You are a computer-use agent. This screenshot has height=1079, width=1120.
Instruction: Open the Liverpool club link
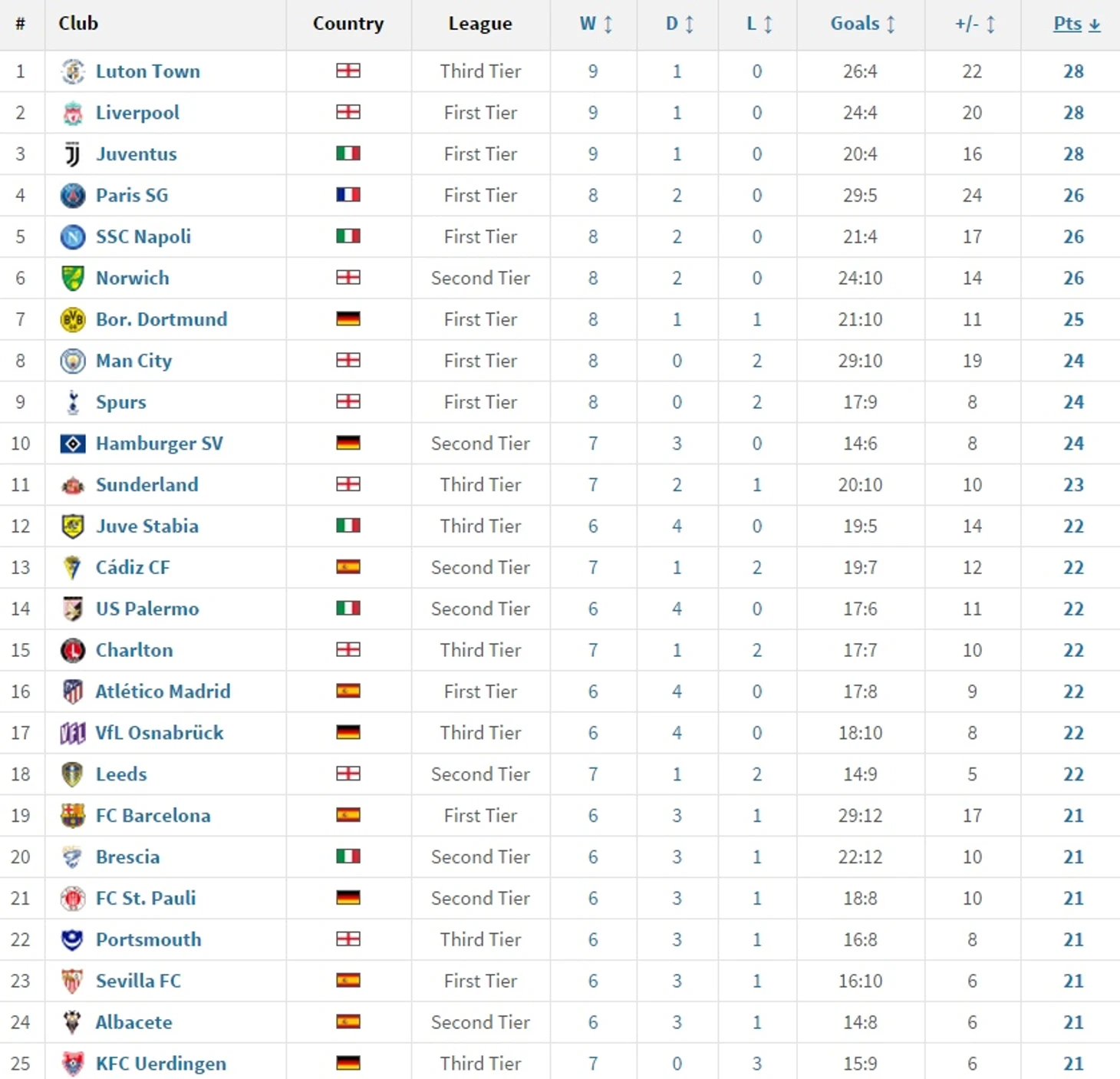click(137, 113)
